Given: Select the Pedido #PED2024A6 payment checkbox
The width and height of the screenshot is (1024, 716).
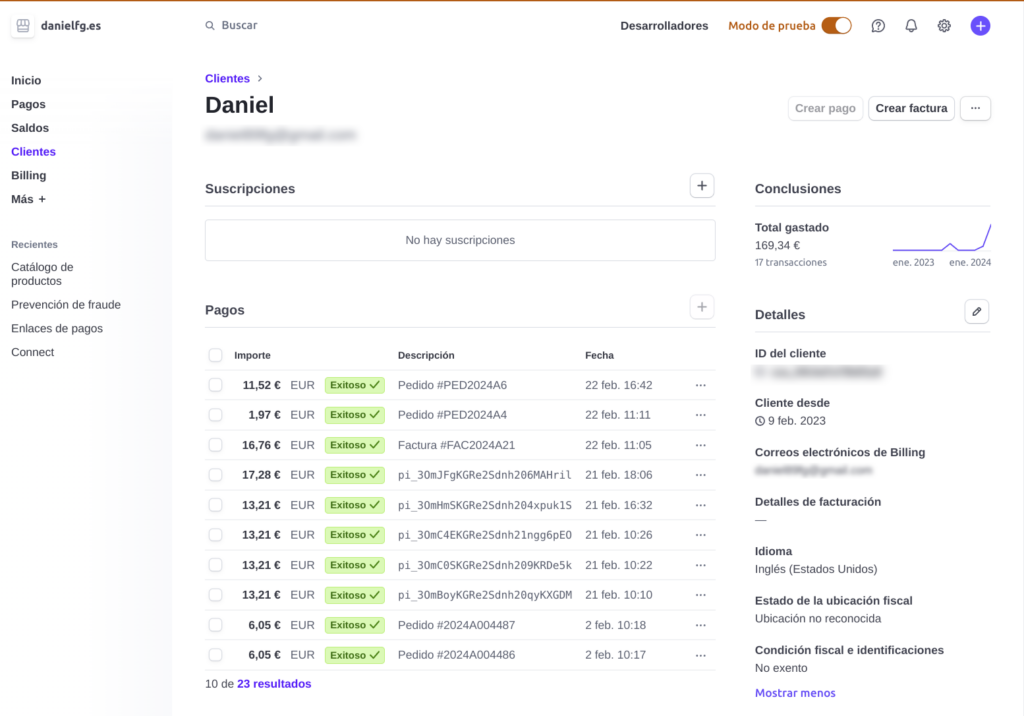Looking at the screenshot, I should point(215,385).
